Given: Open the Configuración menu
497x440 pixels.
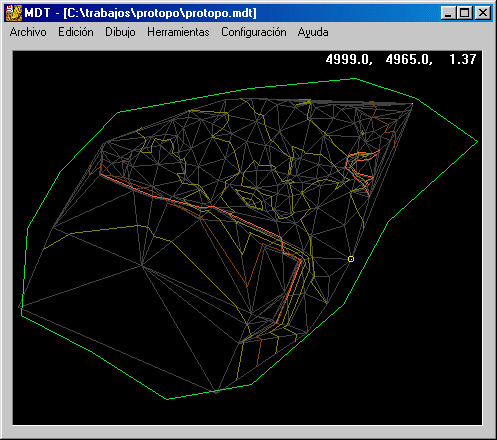Looking at the screenshot, I should point(254,32).
